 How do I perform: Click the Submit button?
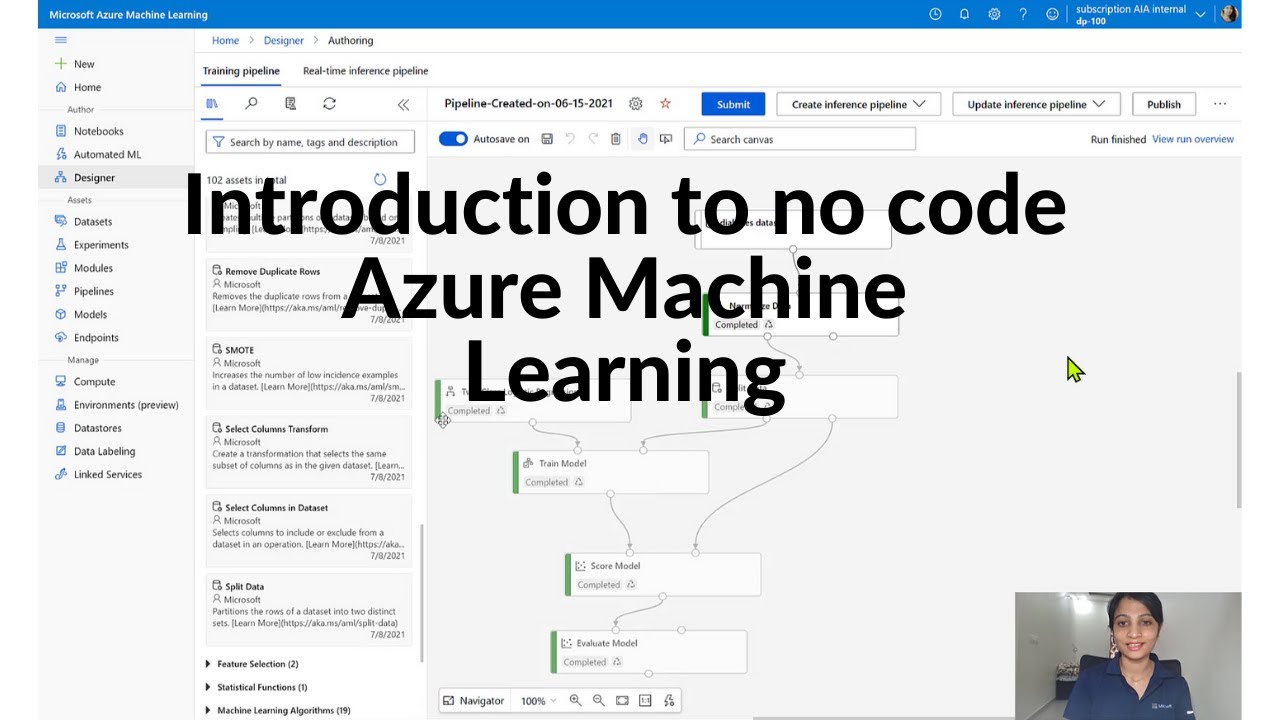coord(733,104)
